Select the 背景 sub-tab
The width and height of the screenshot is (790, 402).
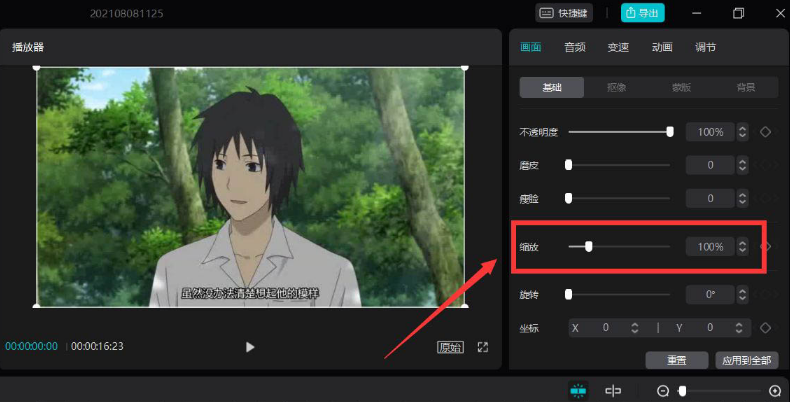(746, 88)
